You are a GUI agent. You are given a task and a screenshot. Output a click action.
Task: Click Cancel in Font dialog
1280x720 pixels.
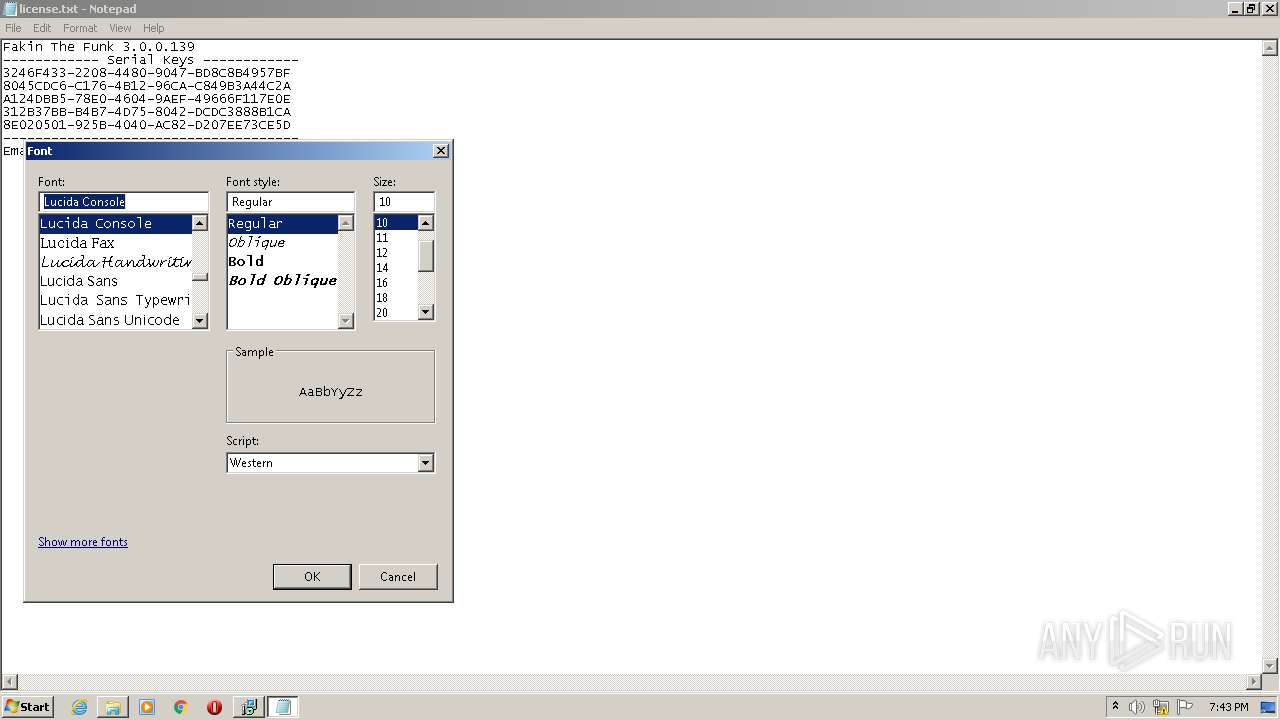coord(398,576)
